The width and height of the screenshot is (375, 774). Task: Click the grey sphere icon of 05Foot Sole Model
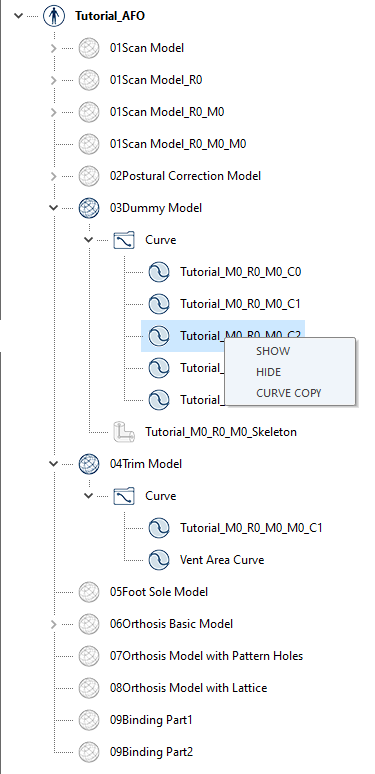coord(89,592)
